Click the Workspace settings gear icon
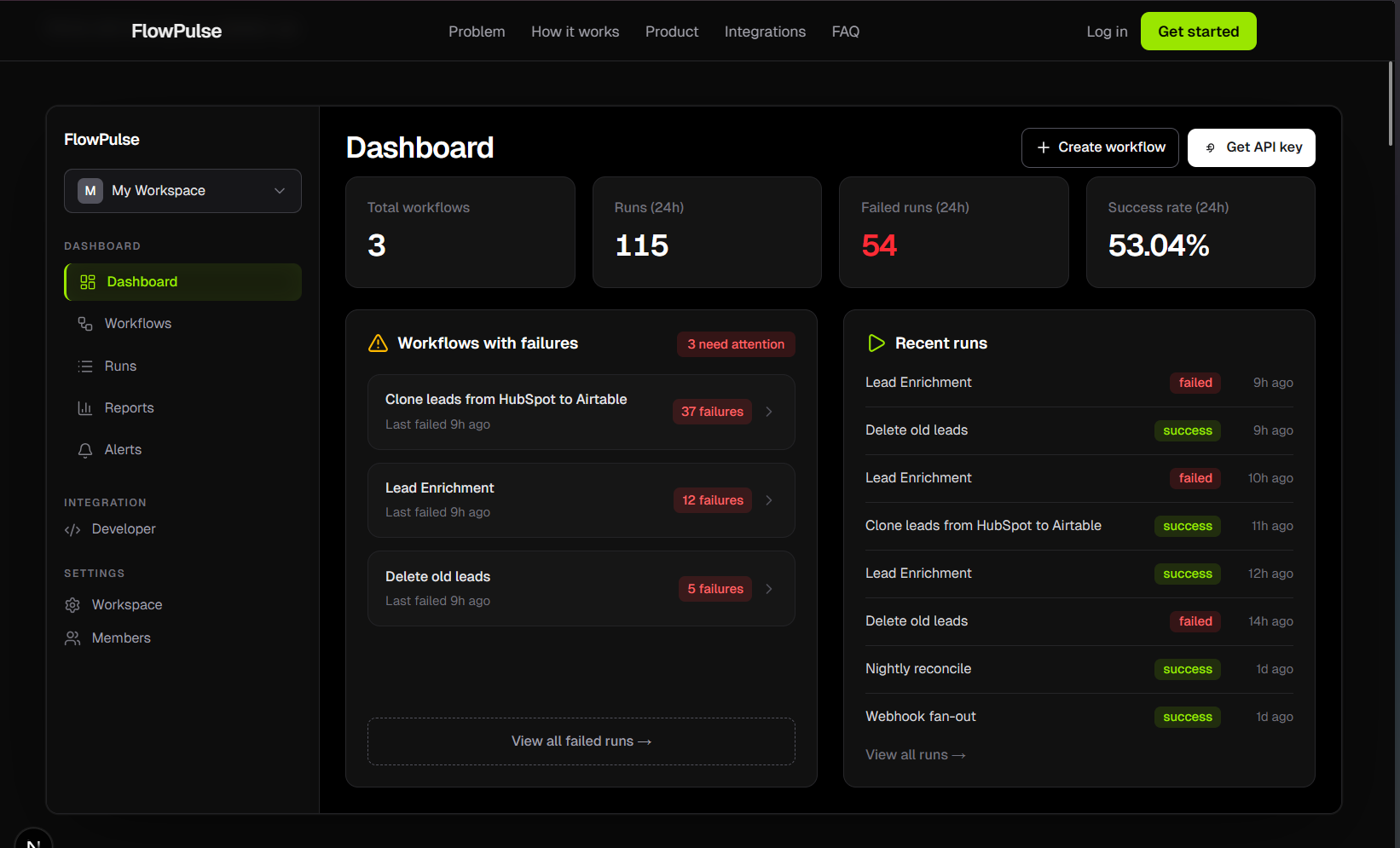1400x848 pixels. pyautogui.click(x=72, y=605)
